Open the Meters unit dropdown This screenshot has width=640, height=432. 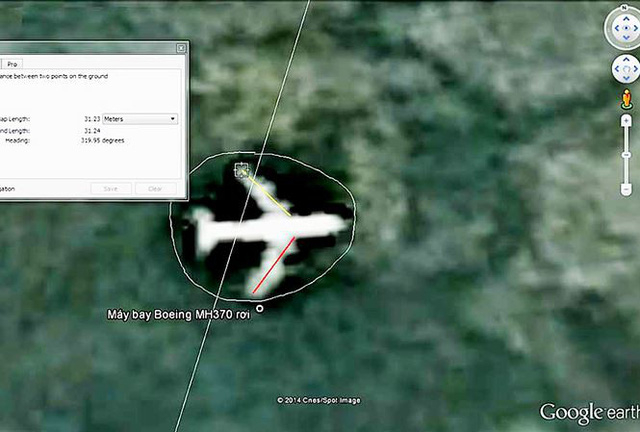click(x=139, y=118)
